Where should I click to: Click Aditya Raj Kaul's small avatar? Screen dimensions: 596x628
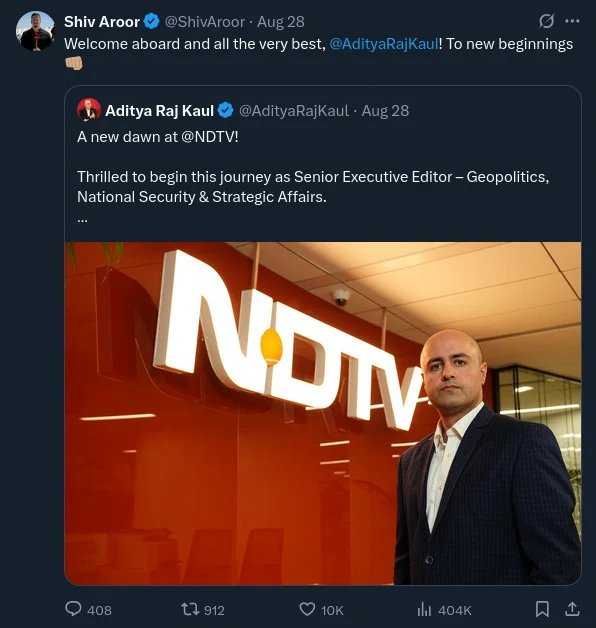click(x=89, y=110)
